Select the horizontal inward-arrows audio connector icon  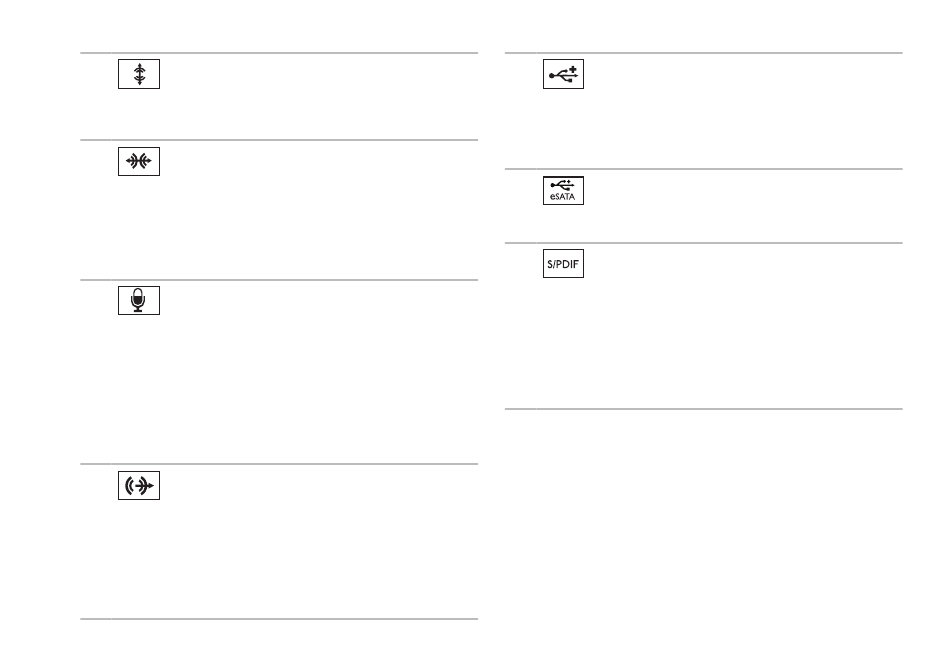139,161
